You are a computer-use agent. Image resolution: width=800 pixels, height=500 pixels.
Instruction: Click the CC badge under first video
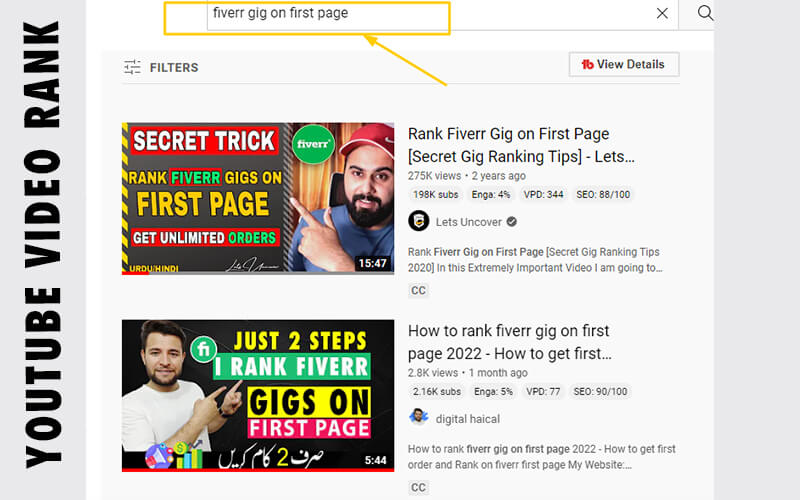418,290
